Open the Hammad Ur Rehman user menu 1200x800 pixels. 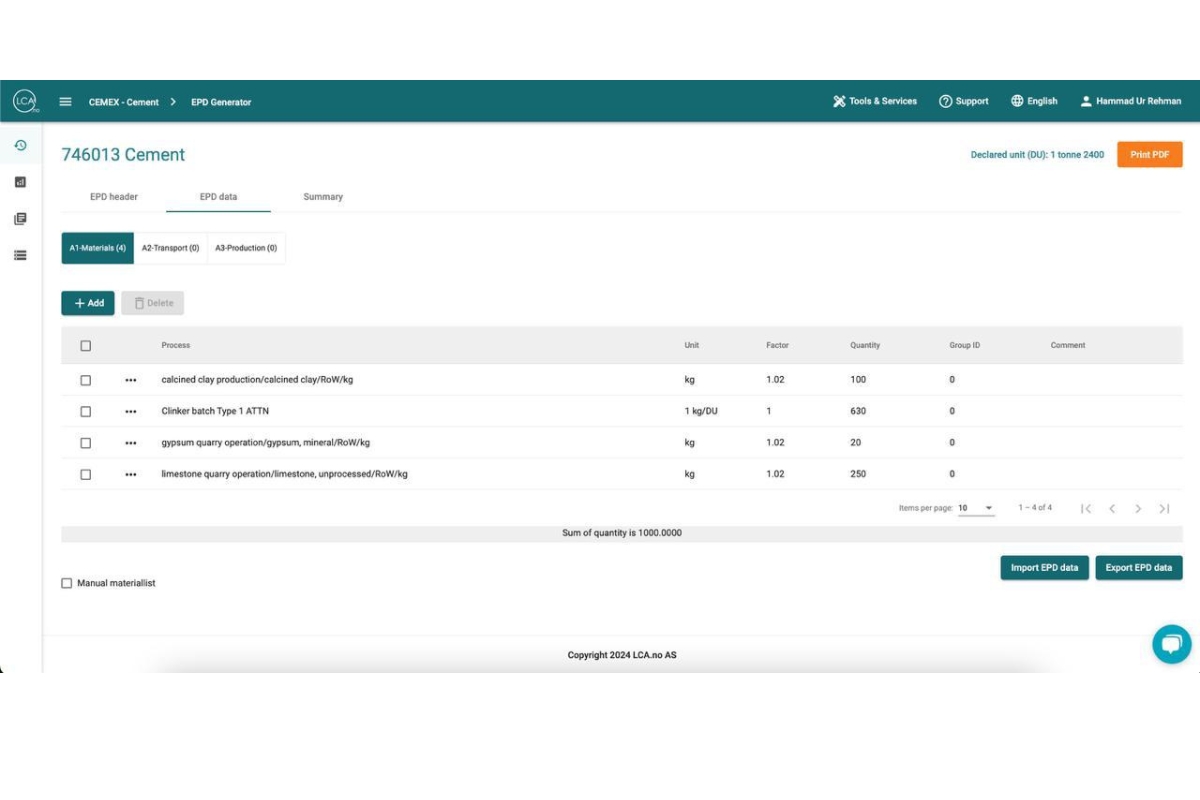(1131, 101)
